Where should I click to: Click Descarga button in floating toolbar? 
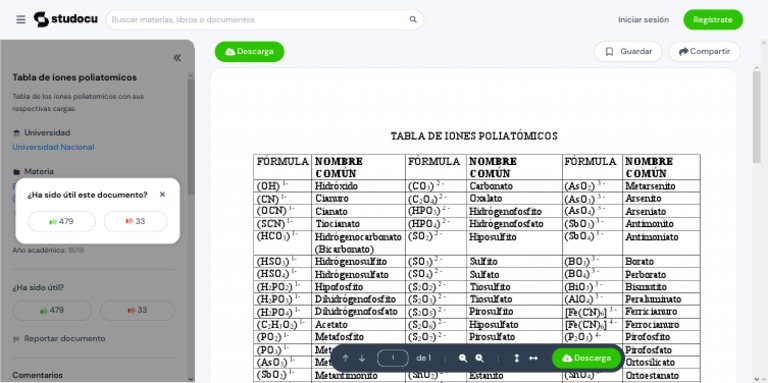click(x=587, y=358)
